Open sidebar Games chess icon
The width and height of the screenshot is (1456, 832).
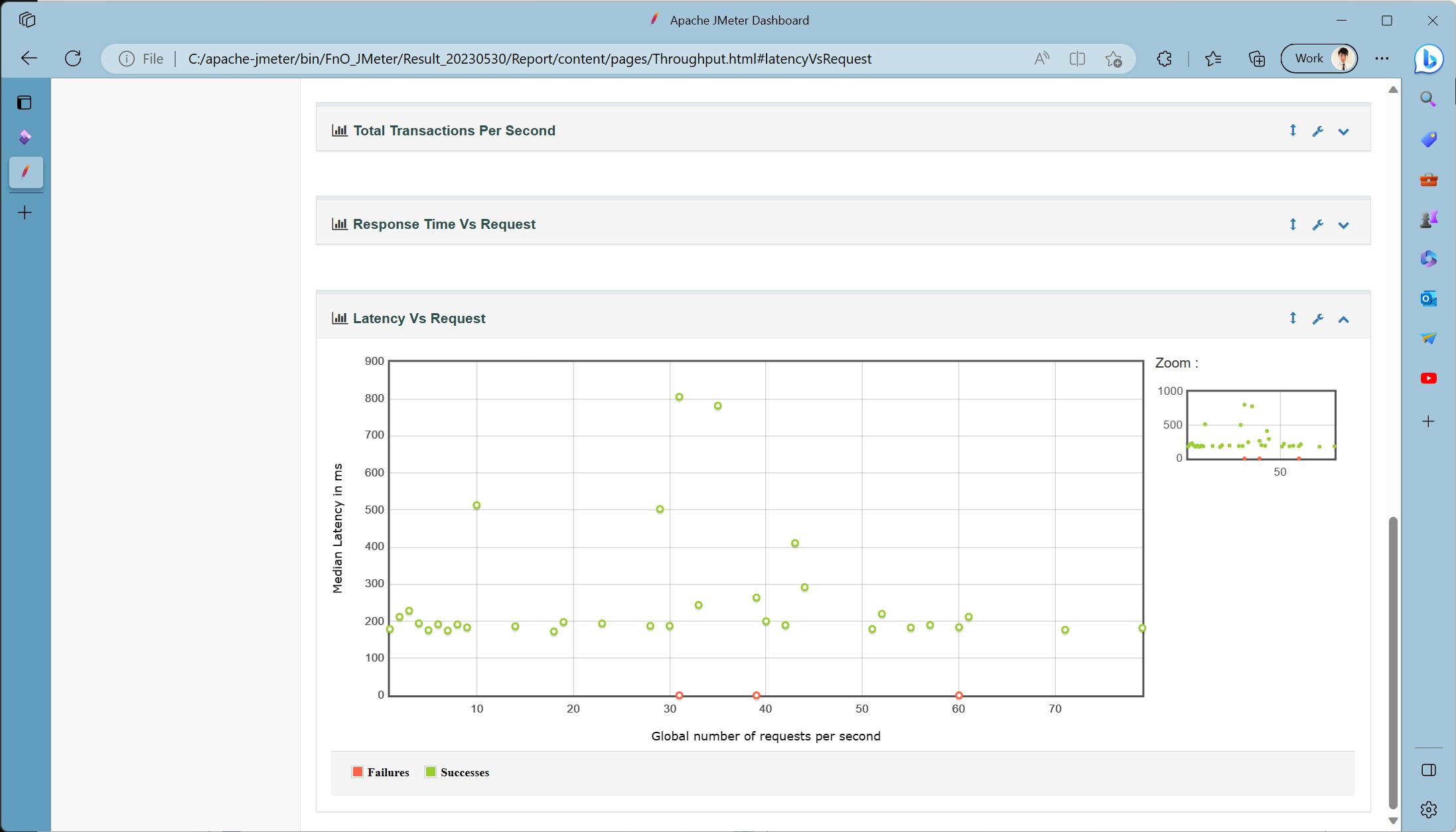pyautogui.click(x=1428, y=219)
